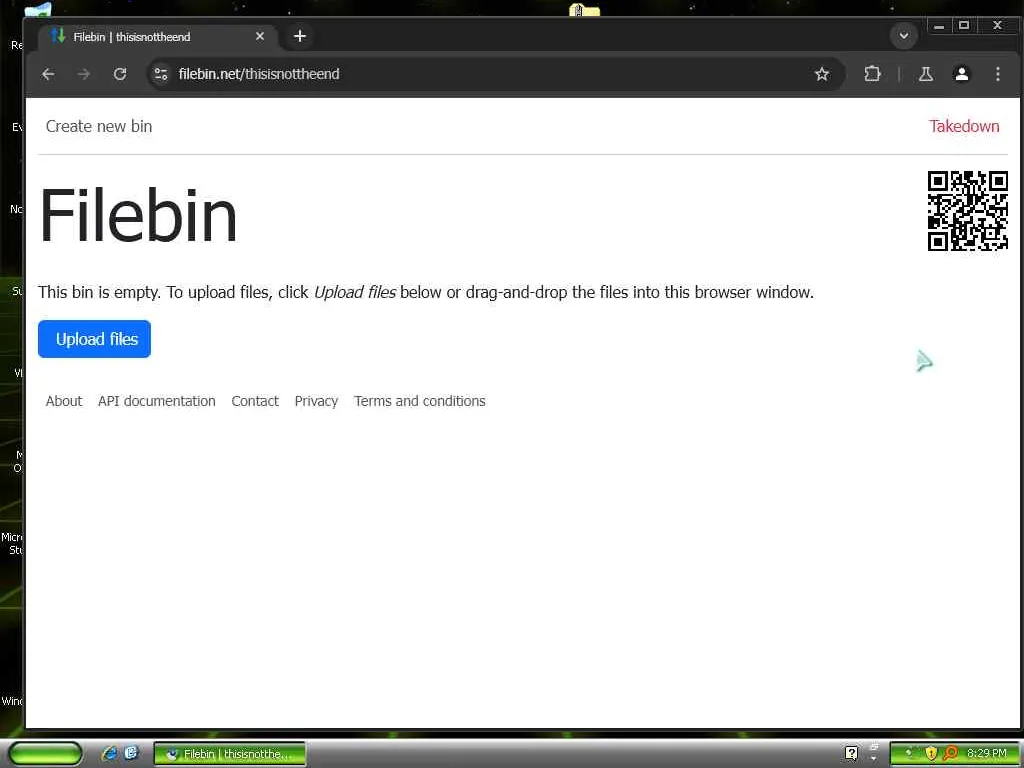Maximize the Chrome window
Viewport: 1024px width, 768px height.
[963, 26]
